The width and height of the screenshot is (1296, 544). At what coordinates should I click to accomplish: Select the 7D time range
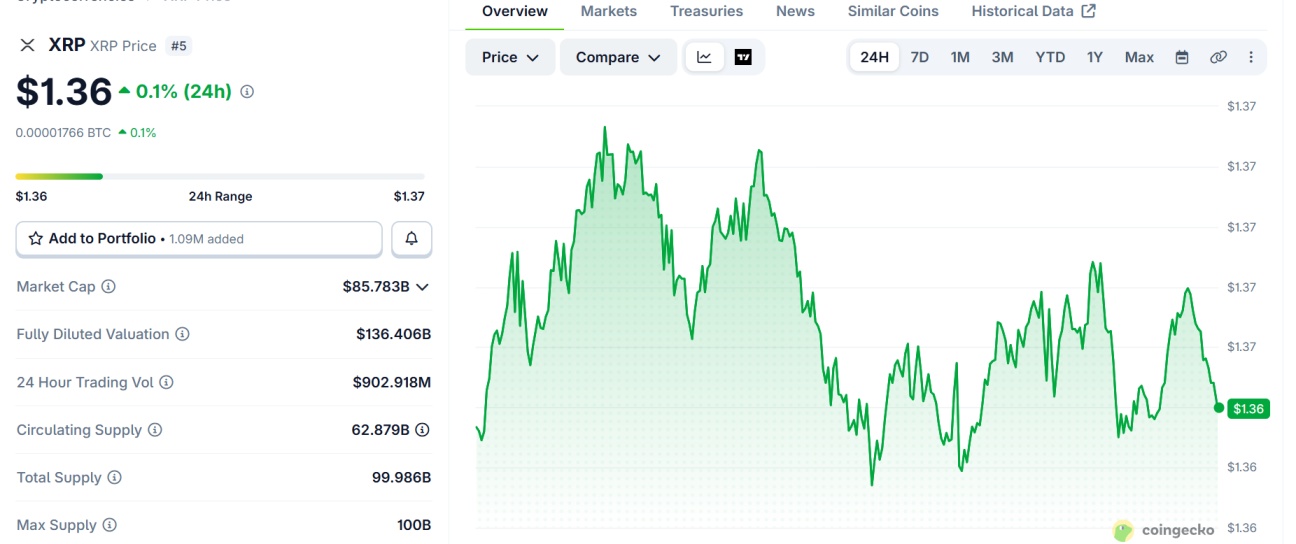click(920, 57)
